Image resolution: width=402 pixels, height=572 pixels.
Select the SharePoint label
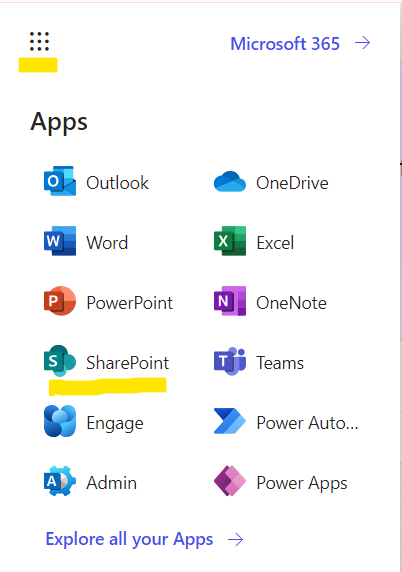click(128, 363)
